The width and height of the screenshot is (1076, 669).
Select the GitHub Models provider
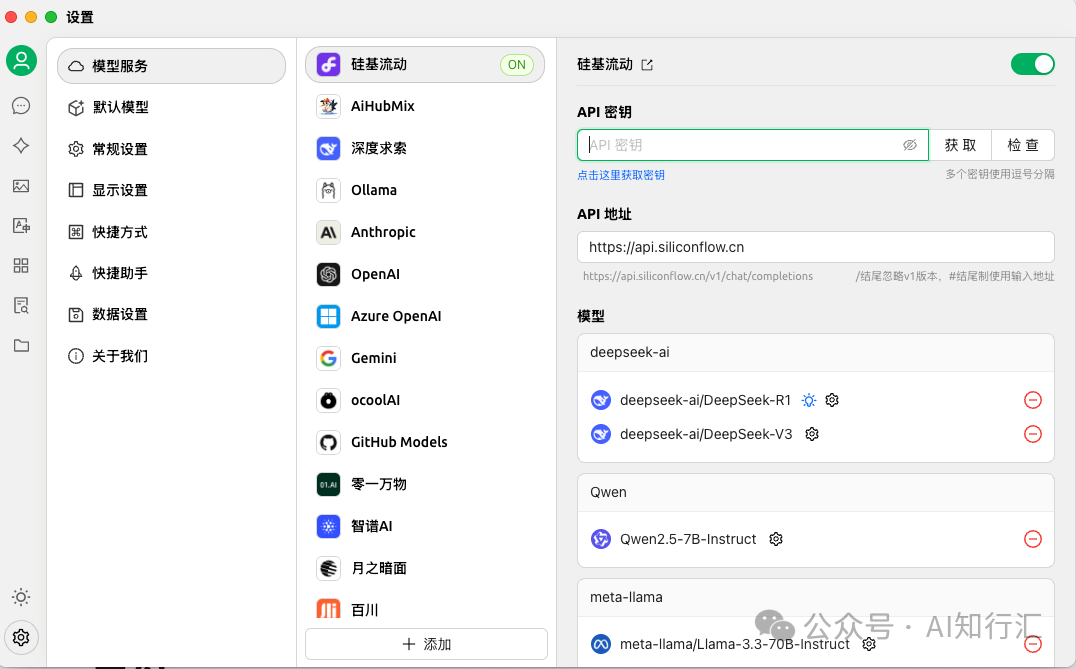click(425, 443)
